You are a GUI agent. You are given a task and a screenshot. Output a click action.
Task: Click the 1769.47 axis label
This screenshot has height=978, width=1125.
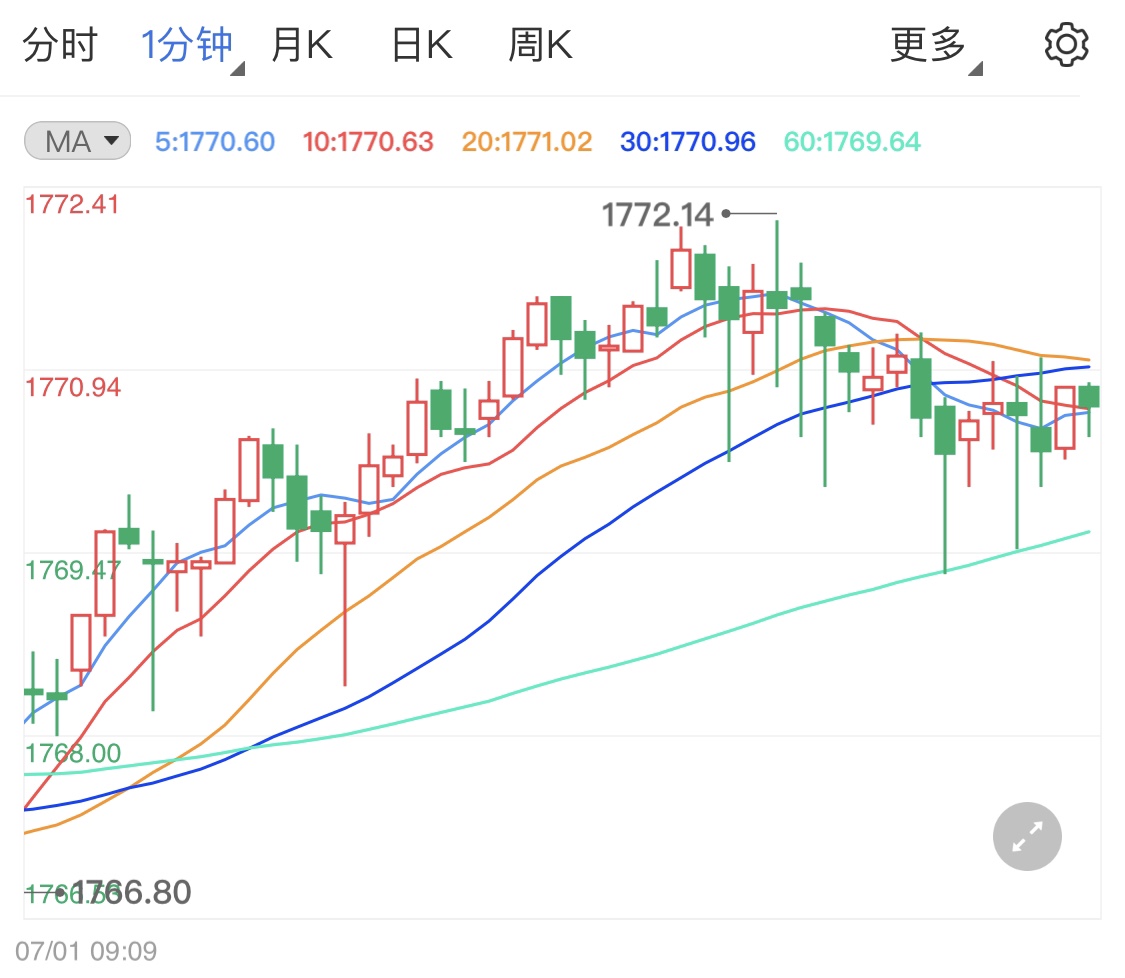(x=73, y=570)
